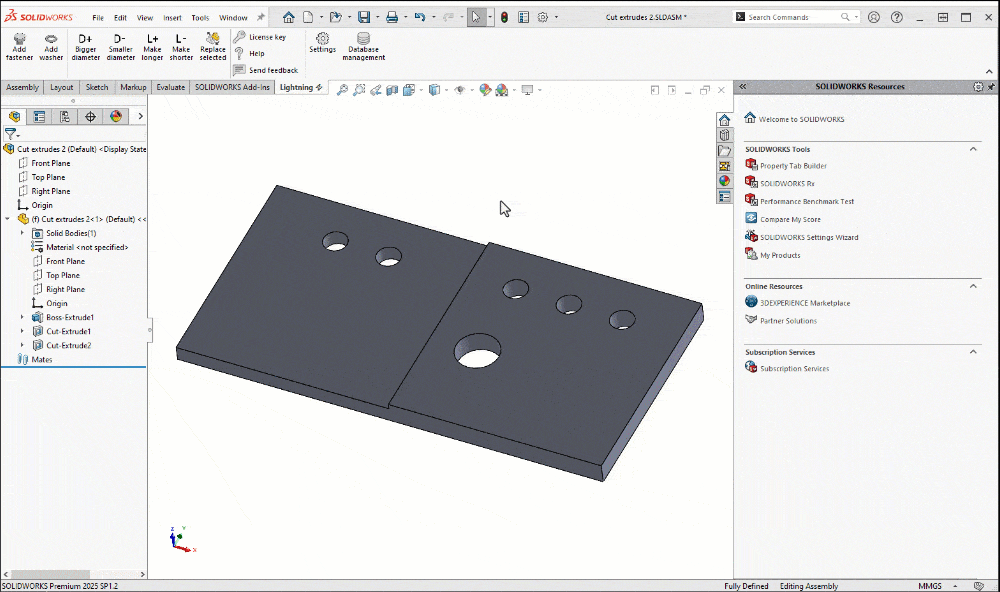The height and width of the screenshot is (592, 1000).
Task: Open the Insert menu
Action: coord(172,17)
